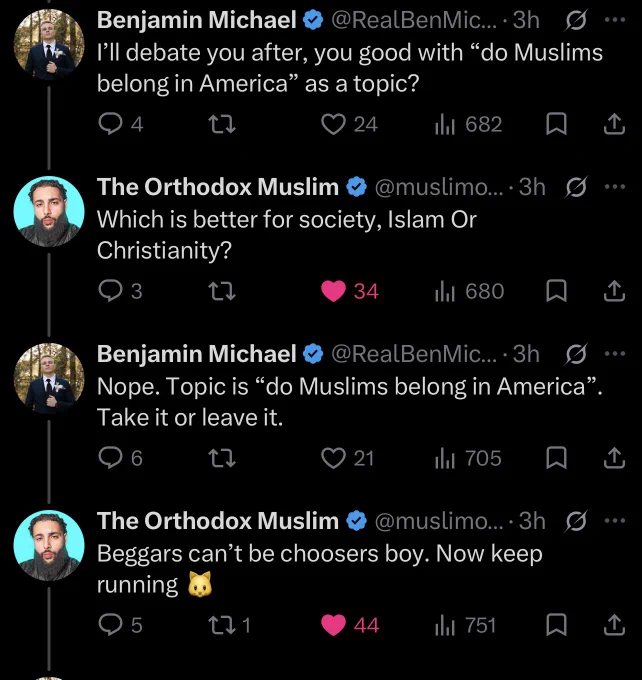Image resolution: width=642 pixels, height=680 pixels.
Task: Unlike the tweet with 44 likes
Action: [x=333, y=625]
